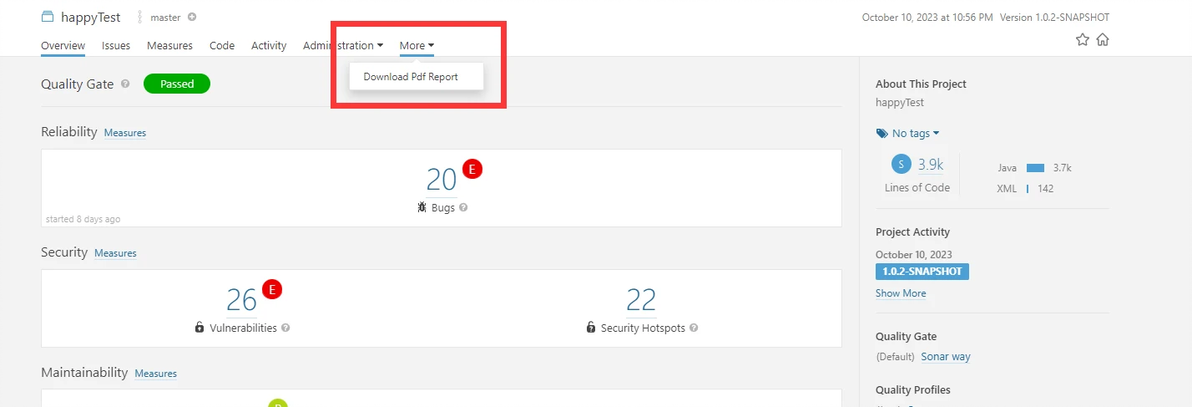Viewport: 1192px width, 407px height.
Task: Click the Show More activity link
Action: pyautogui.click(x=901, y=293)
